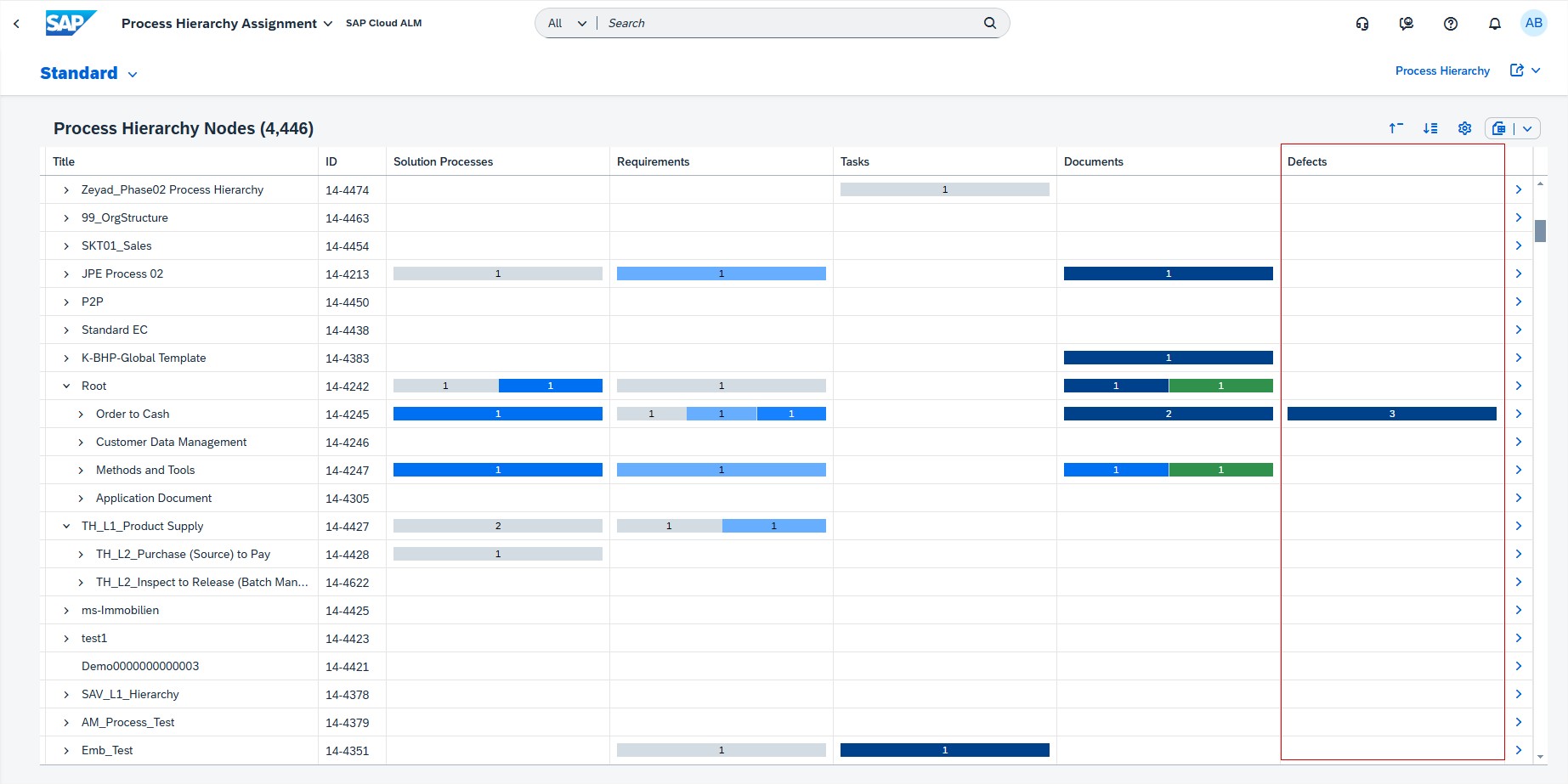This screenshot has height=784, width=1568.
Task: Collapse the TH_L1_Product Supply node
Action: coord(66,527)
